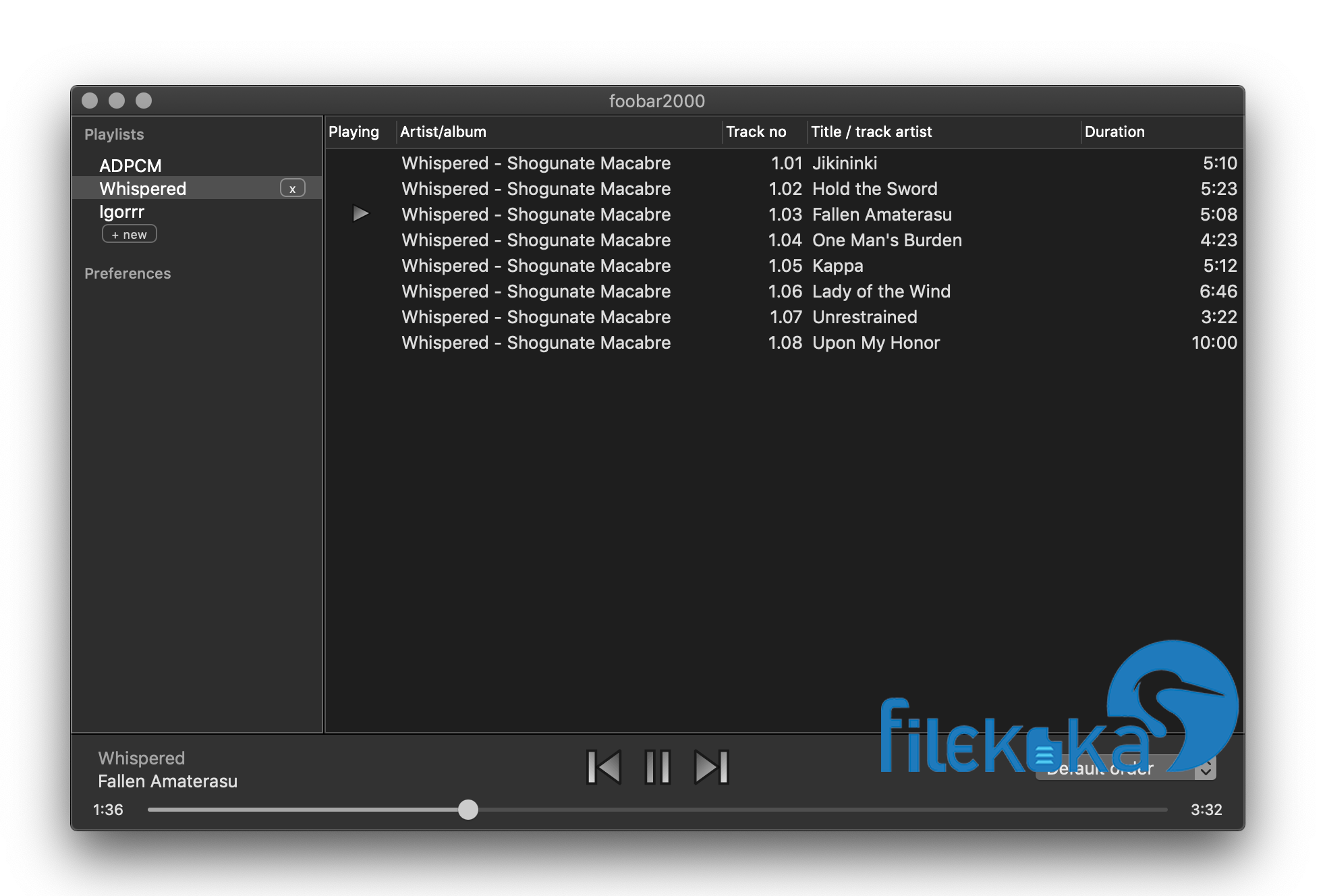The width and height of the screenshot is (1325, 896).
Task: Click the 10:00 duration cell
Action: (1214, 343)
